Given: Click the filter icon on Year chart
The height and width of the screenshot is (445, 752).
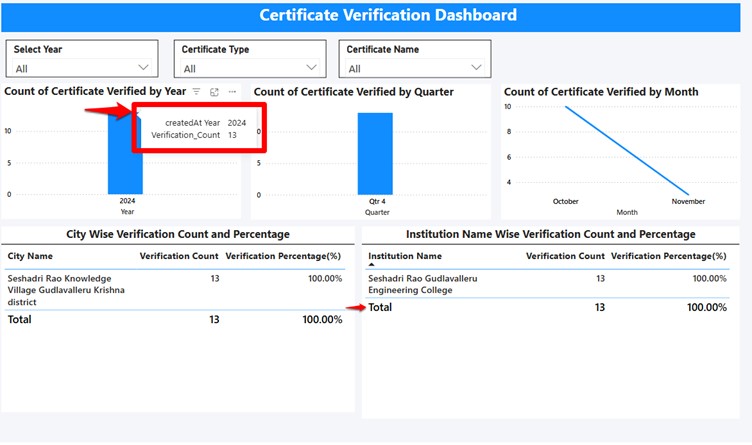Looking at the screenshot, I should pos(197,92).
